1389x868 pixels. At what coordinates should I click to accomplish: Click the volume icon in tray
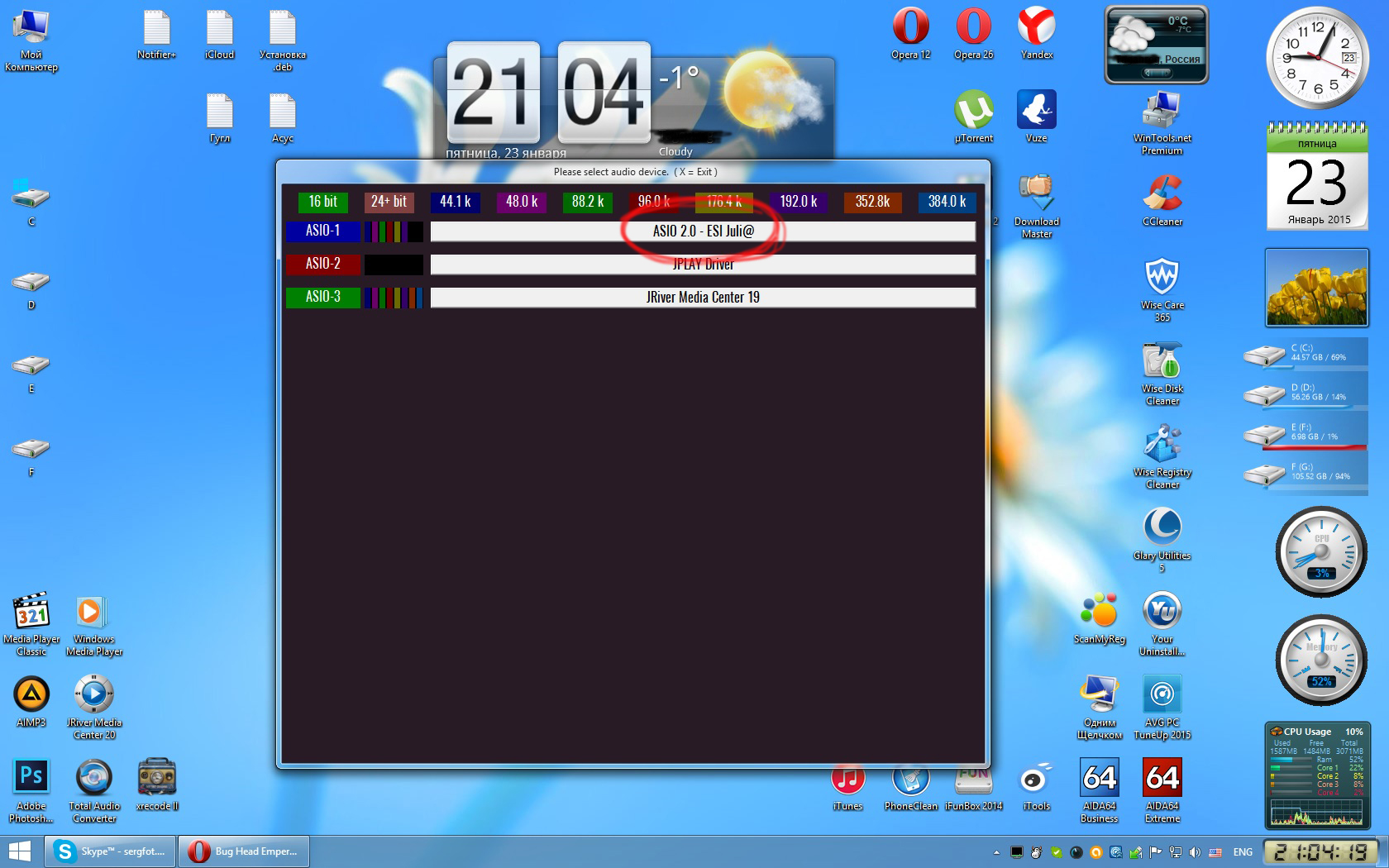pyautogui.click(x=1195, y=852)
